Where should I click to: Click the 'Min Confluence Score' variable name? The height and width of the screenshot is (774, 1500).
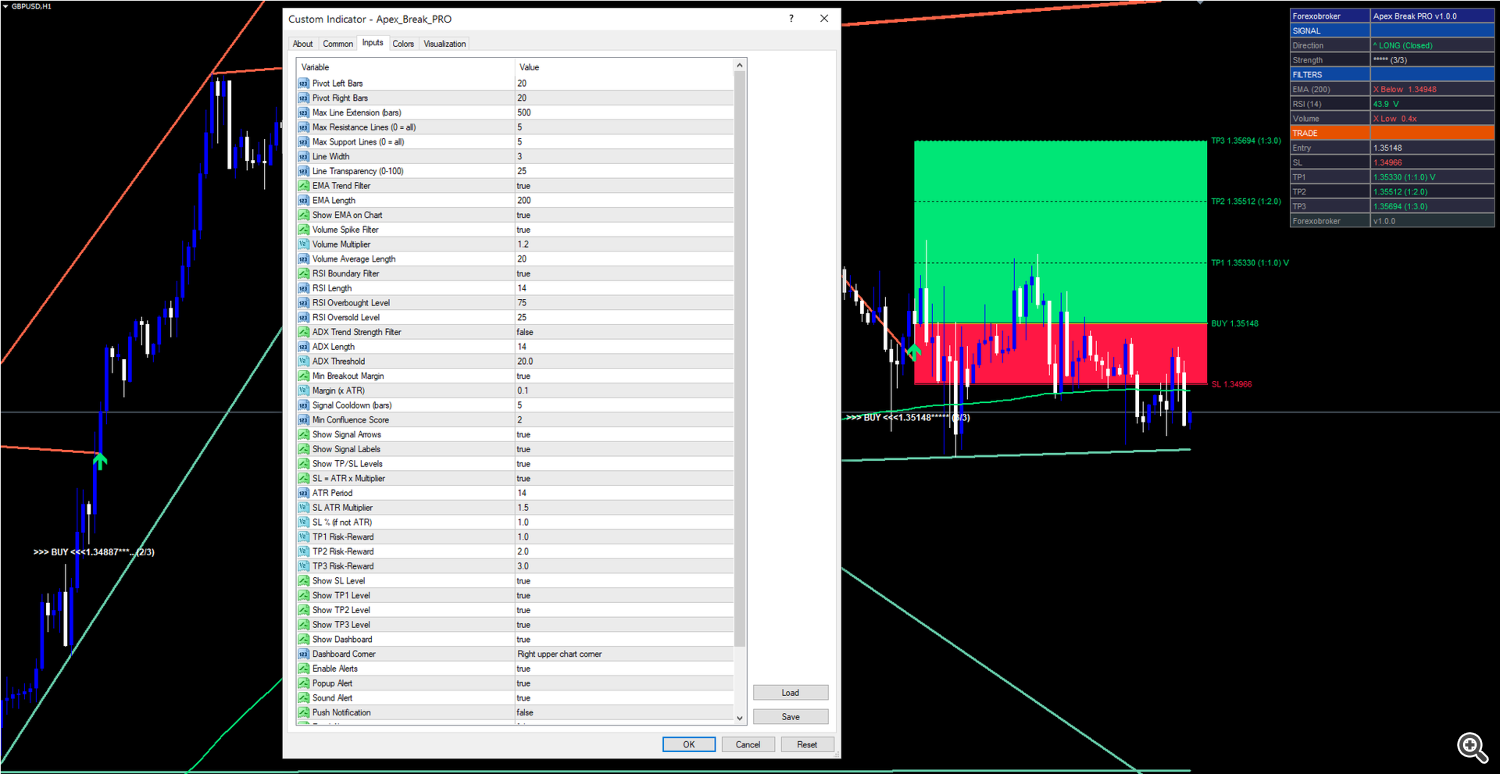(351, 420)
